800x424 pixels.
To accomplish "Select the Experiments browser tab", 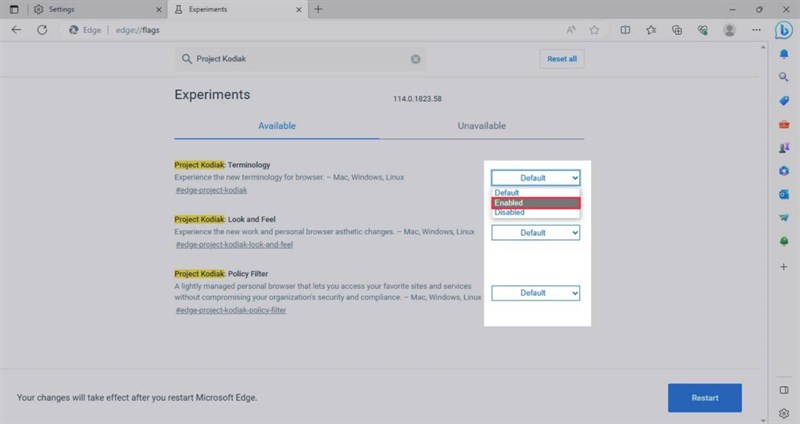I will (238, 9).
